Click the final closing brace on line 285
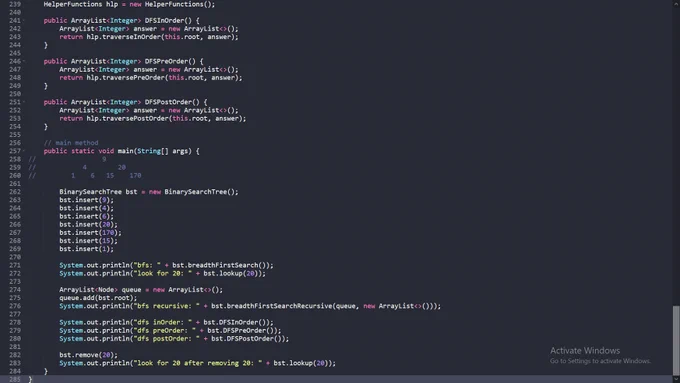 [30, 380]
